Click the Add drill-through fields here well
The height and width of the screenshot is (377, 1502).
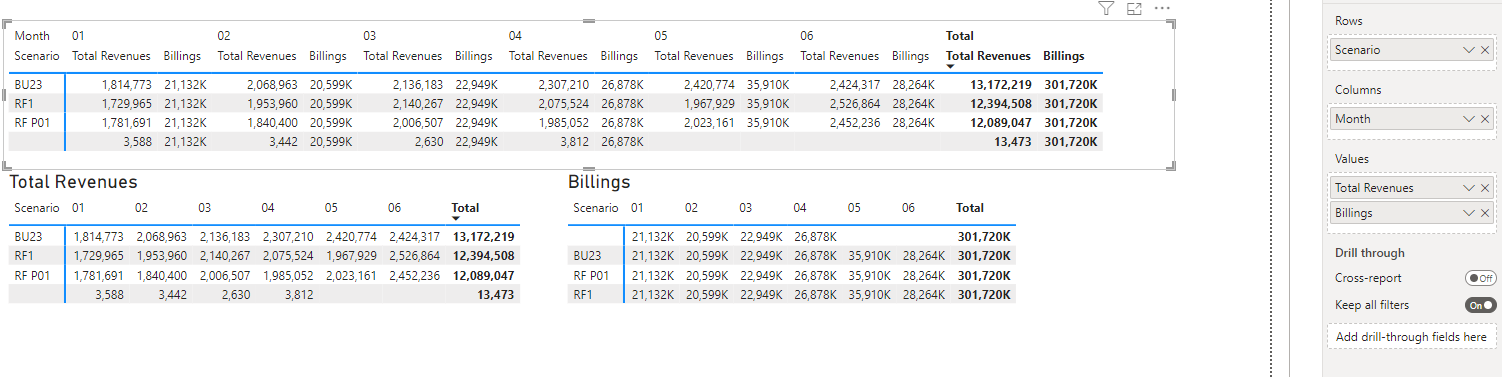[x=1411, y=337]
